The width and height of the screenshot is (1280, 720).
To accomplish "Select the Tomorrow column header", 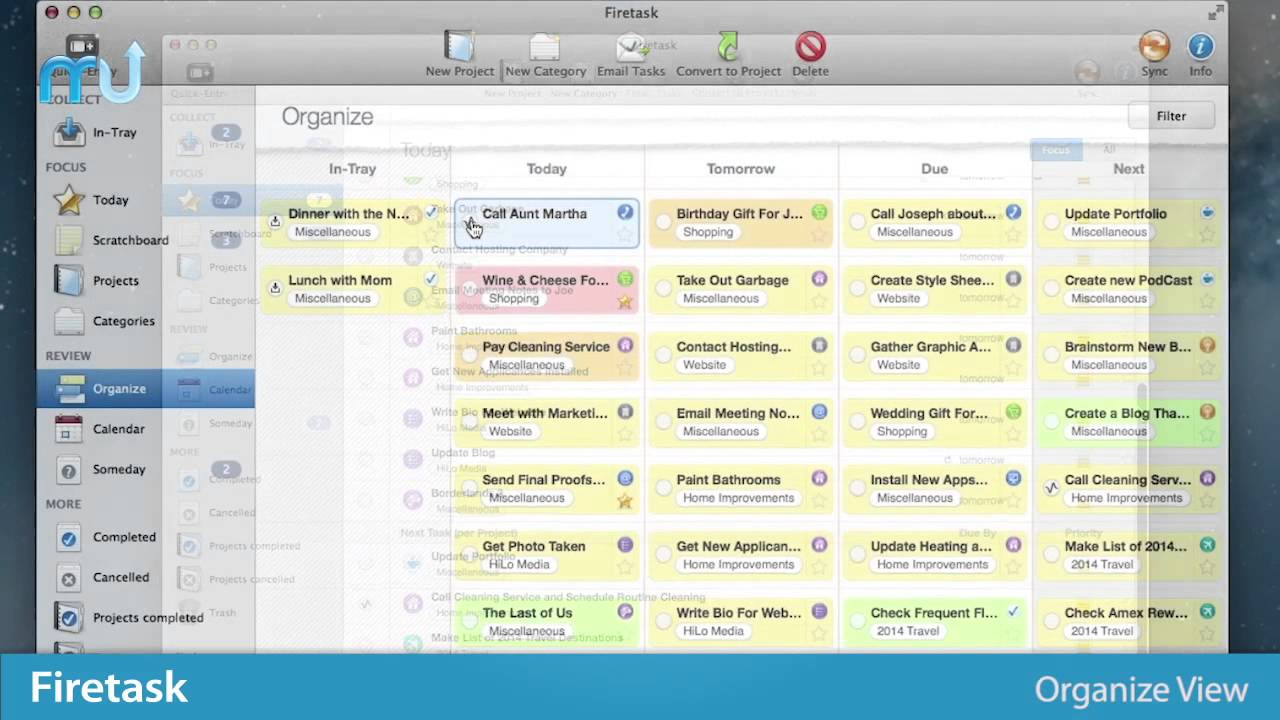I will coord(740,169).
